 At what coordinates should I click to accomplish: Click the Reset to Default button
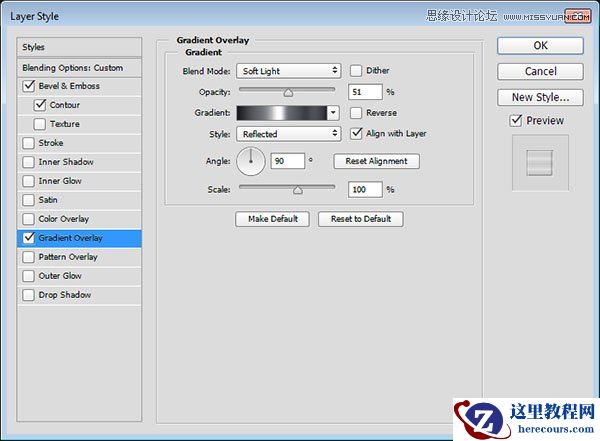pos(360,219)
